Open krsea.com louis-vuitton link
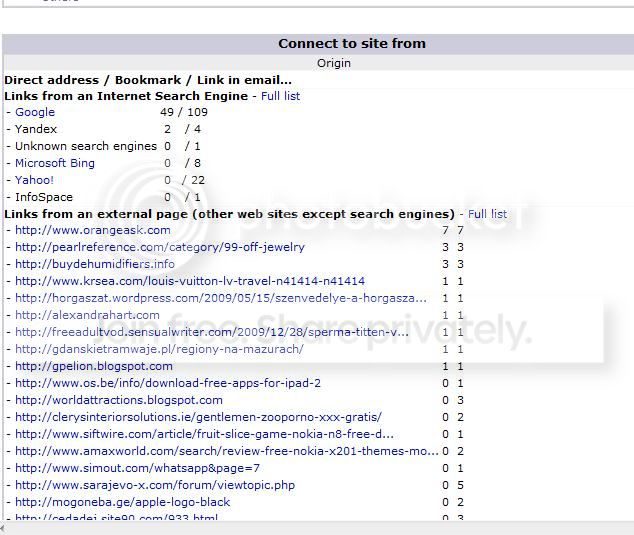Screen dimensions: 634x535 [190, 281]
